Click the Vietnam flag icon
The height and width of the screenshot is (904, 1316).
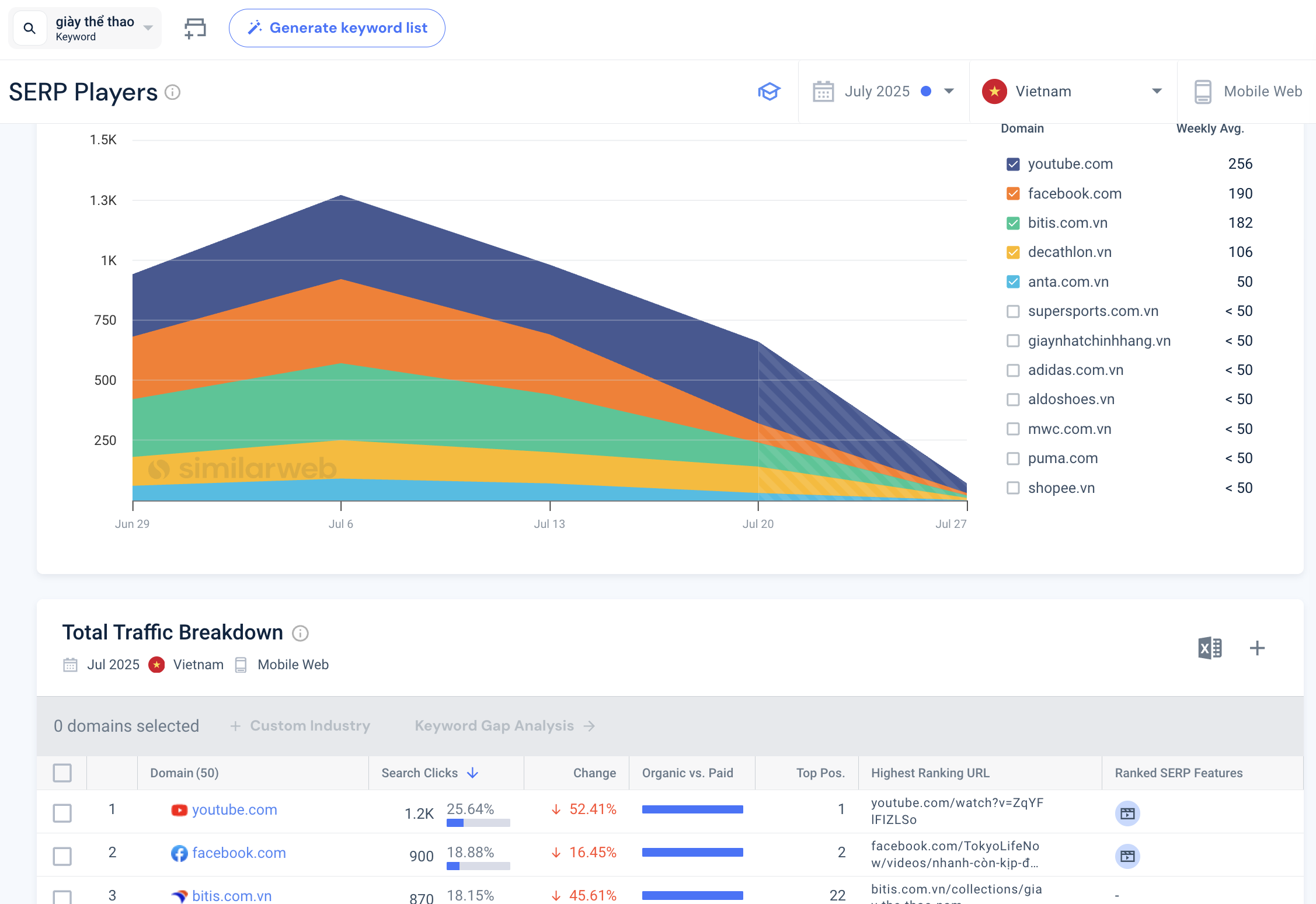[x=994, y=92]
